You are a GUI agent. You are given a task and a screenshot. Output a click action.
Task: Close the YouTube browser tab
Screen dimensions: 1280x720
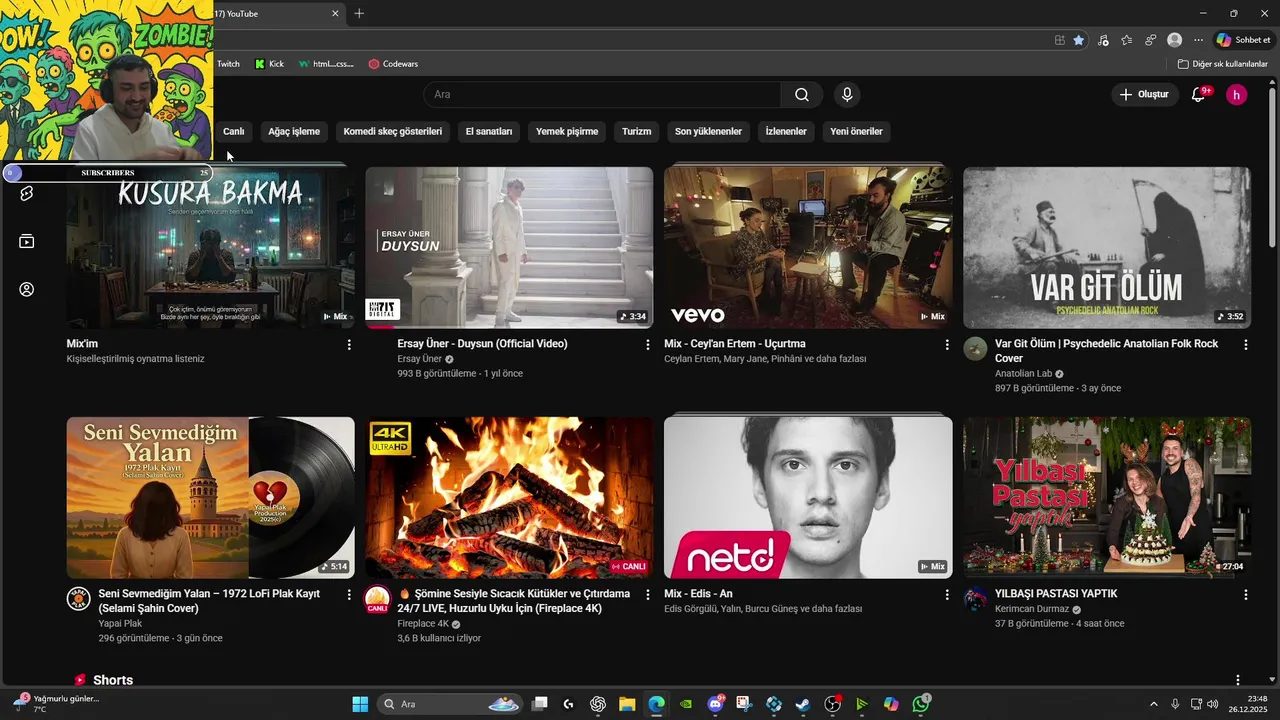[335, 13]
